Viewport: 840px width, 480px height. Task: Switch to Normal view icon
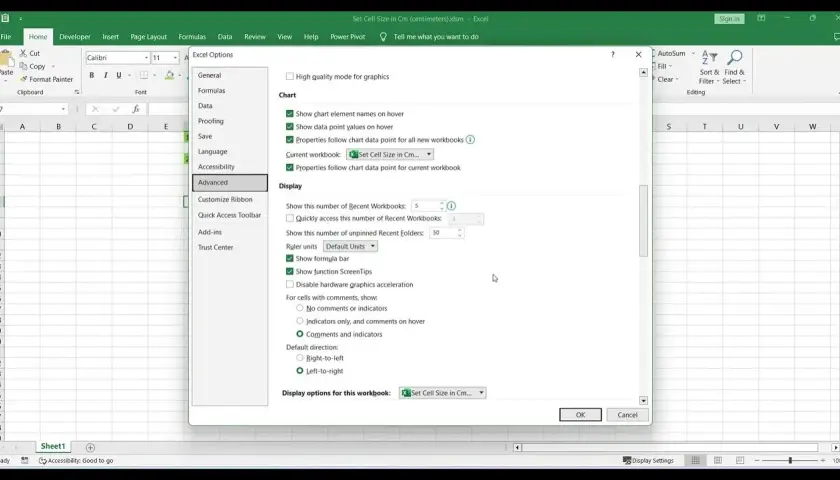[x=695, y=460]
